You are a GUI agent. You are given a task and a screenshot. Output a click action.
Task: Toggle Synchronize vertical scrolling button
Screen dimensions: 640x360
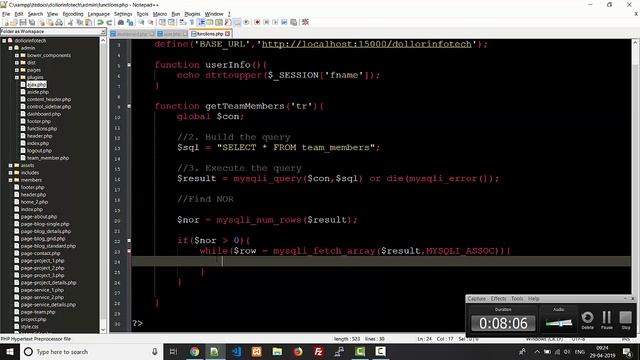pyautogui.click(x=162, y=22)
